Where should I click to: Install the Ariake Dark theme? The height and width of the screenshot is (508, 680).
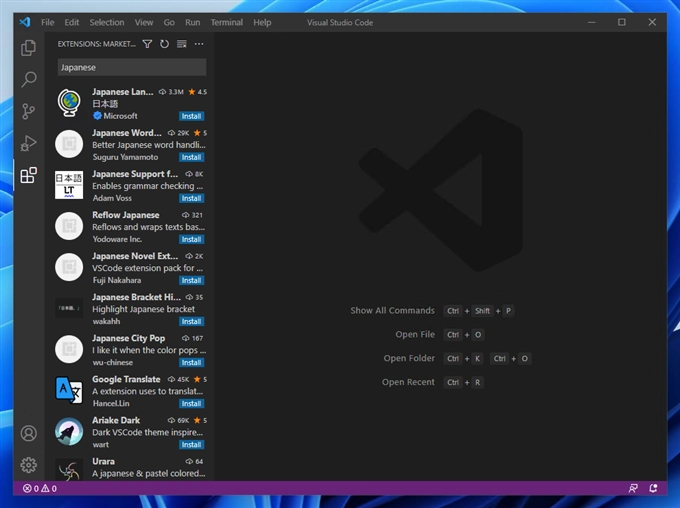tap(191, 445)
